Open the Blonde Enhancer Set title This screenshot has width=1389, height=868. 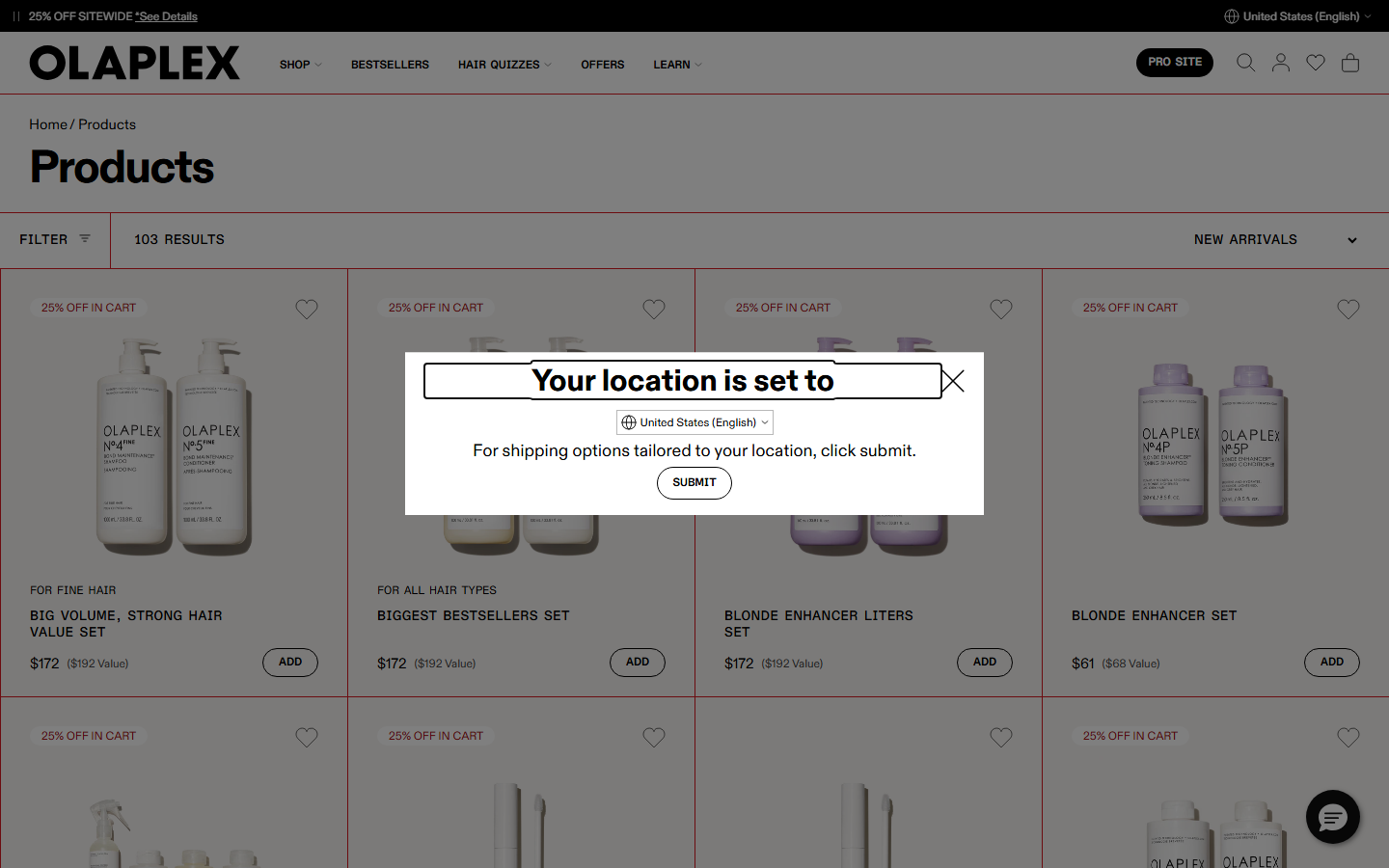click(x=1155, y=615)
